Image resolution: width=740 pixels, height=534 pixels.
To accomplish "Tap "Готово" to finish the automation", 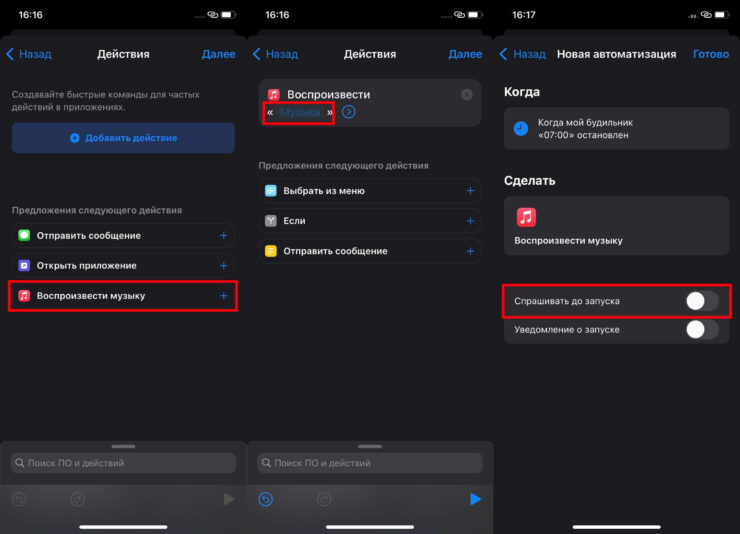I will 710,54.
